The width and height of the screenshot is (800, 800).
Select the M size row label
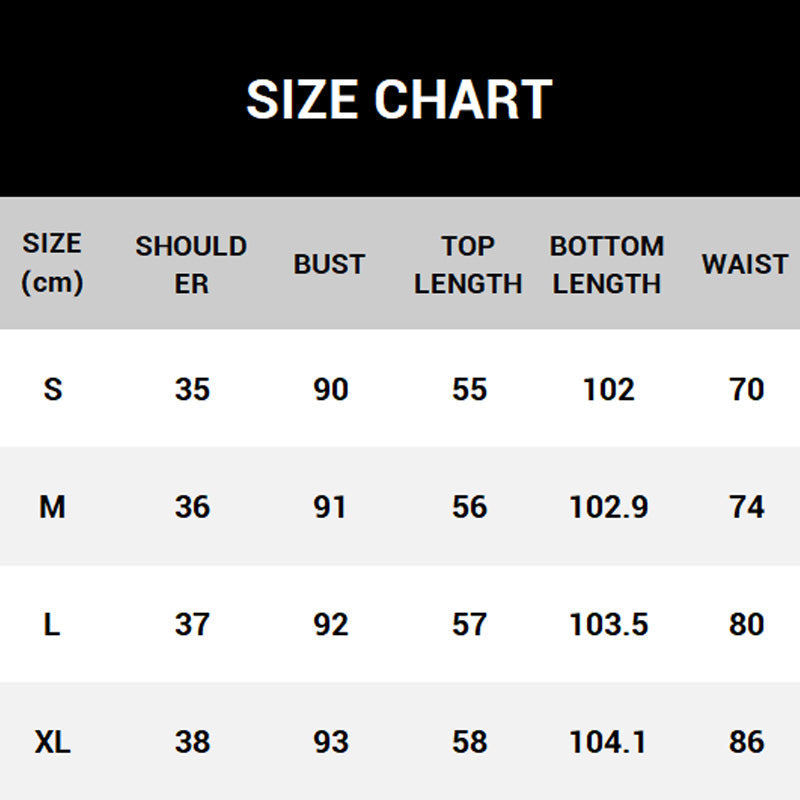[x=52, y=507]
